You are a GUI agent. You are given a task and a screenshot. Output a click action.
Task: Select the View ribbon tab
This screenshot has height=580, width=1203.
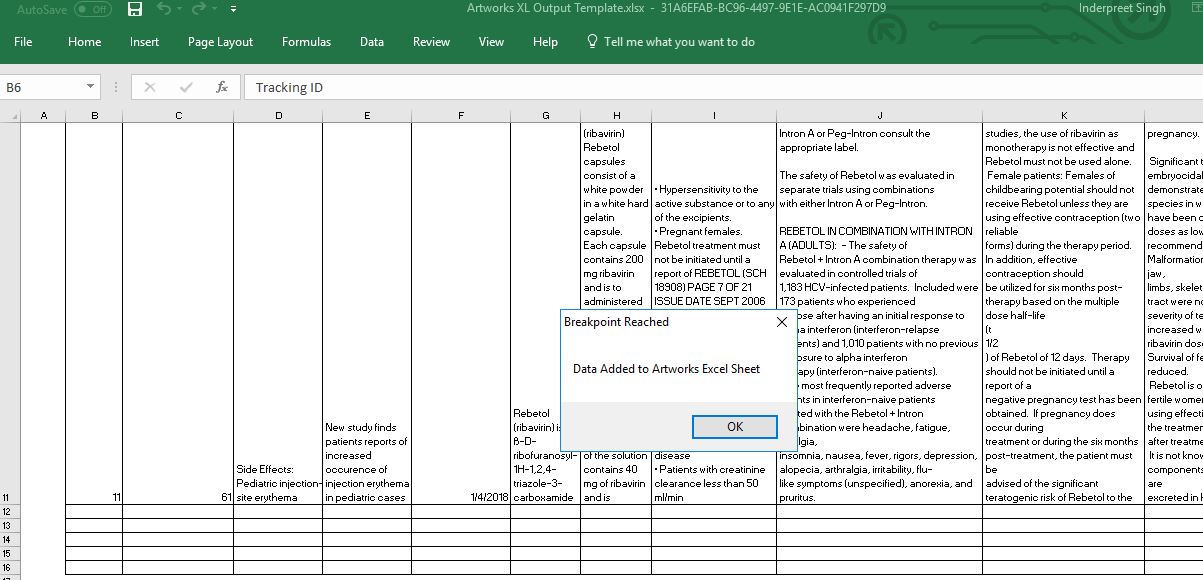tap(491, 42)
